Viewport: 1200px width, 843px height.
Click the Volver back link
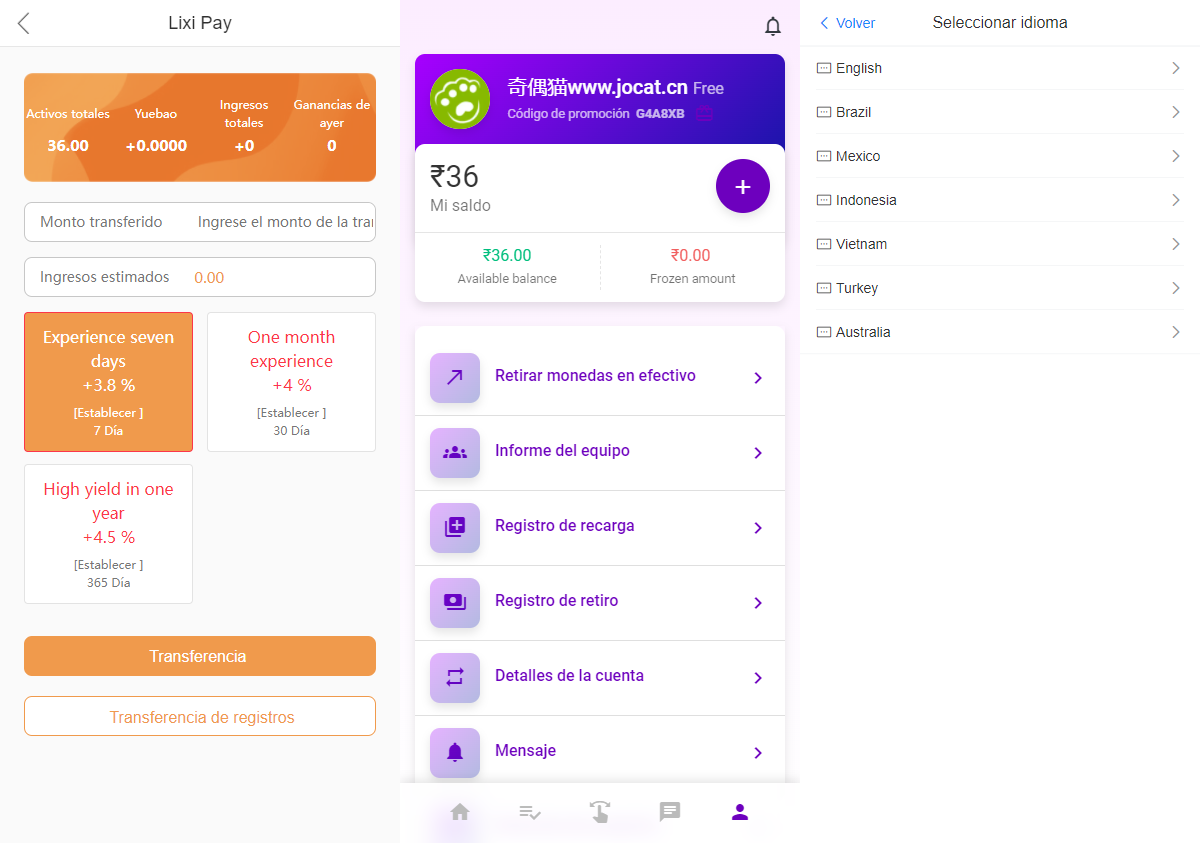(x=848, y=23)
